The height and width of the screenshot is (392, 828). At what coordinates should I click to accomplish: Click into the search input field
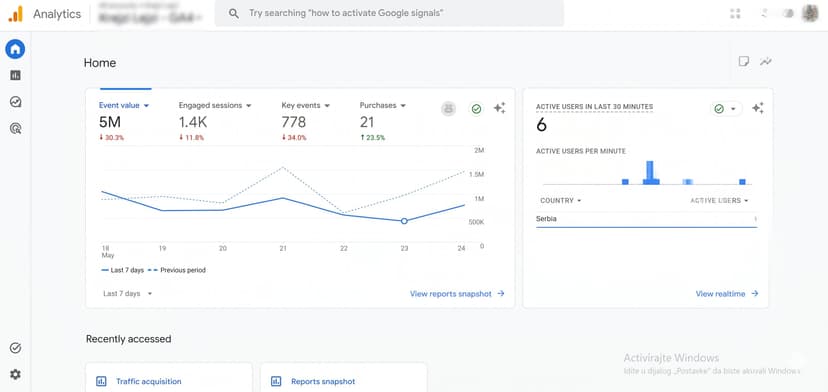click(389, 13)
